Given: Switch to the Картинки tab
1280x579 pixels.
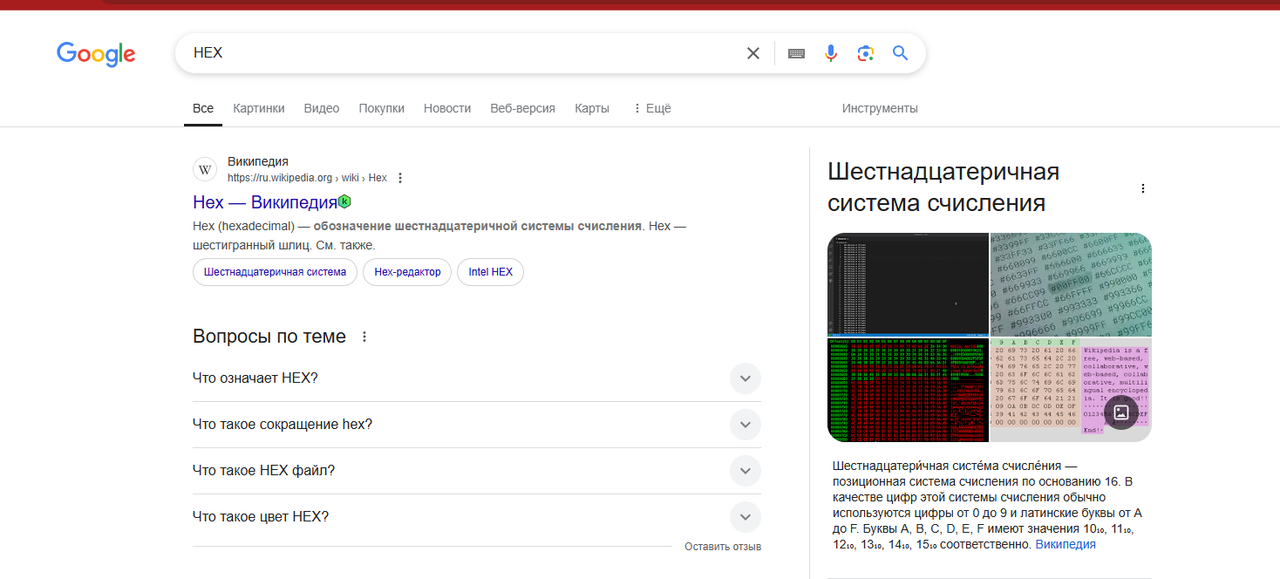Looking at the screenshot, I should [259, 108].
